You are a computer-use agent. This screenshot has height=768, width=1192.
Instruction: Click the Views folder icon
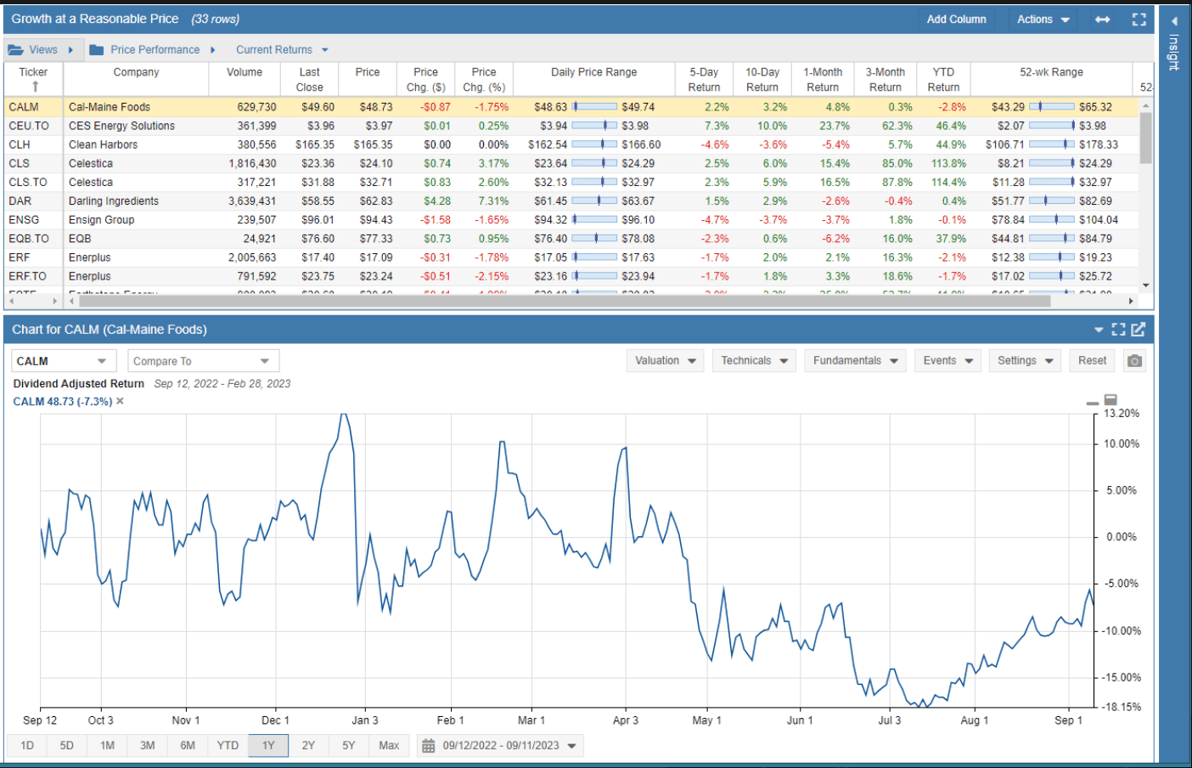pos(15,50)
